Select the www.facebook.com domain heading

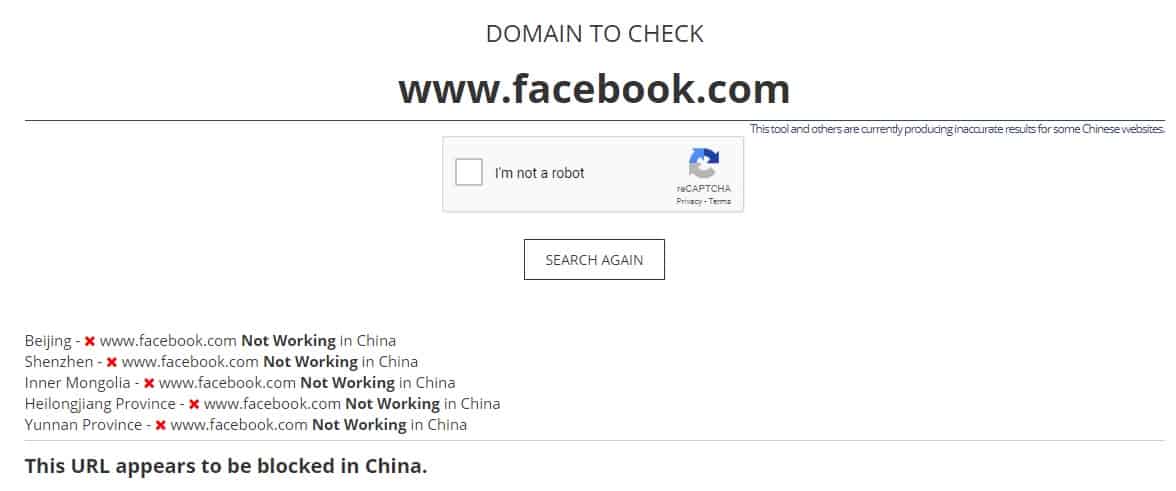[x=594, y=89]
